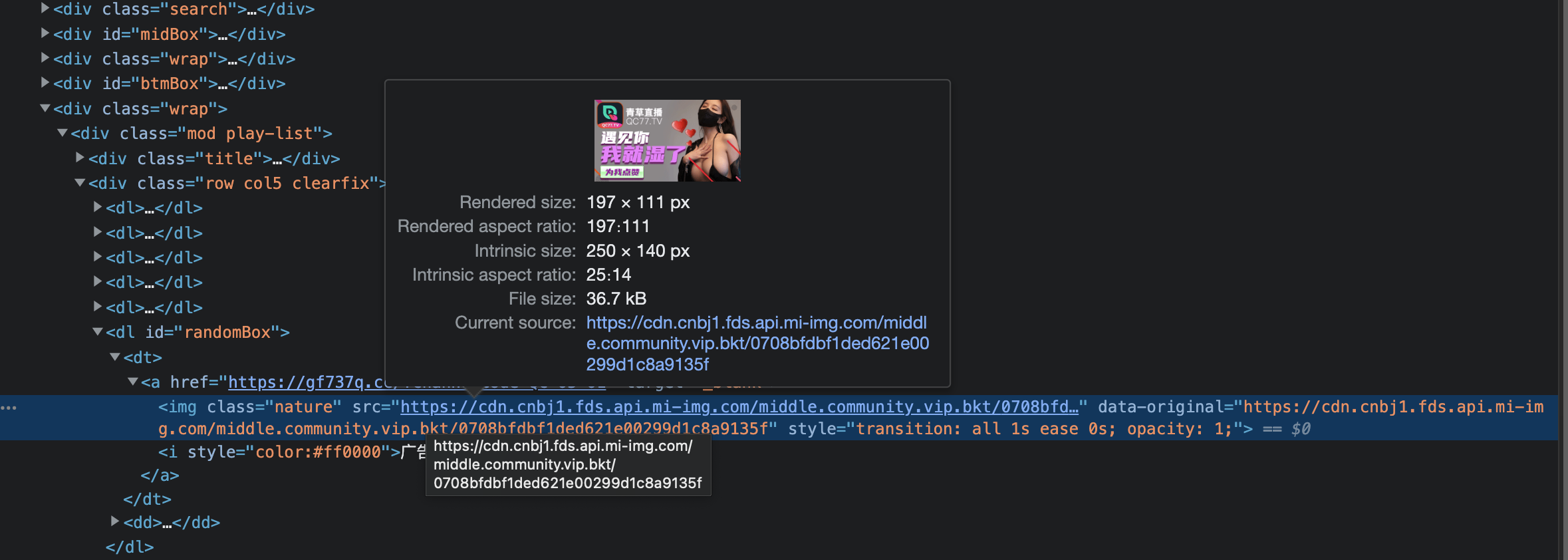Screen dimensions: 1568x560
Task: Collapse the "mod play-list" div
Action: [x=62, y=133]
